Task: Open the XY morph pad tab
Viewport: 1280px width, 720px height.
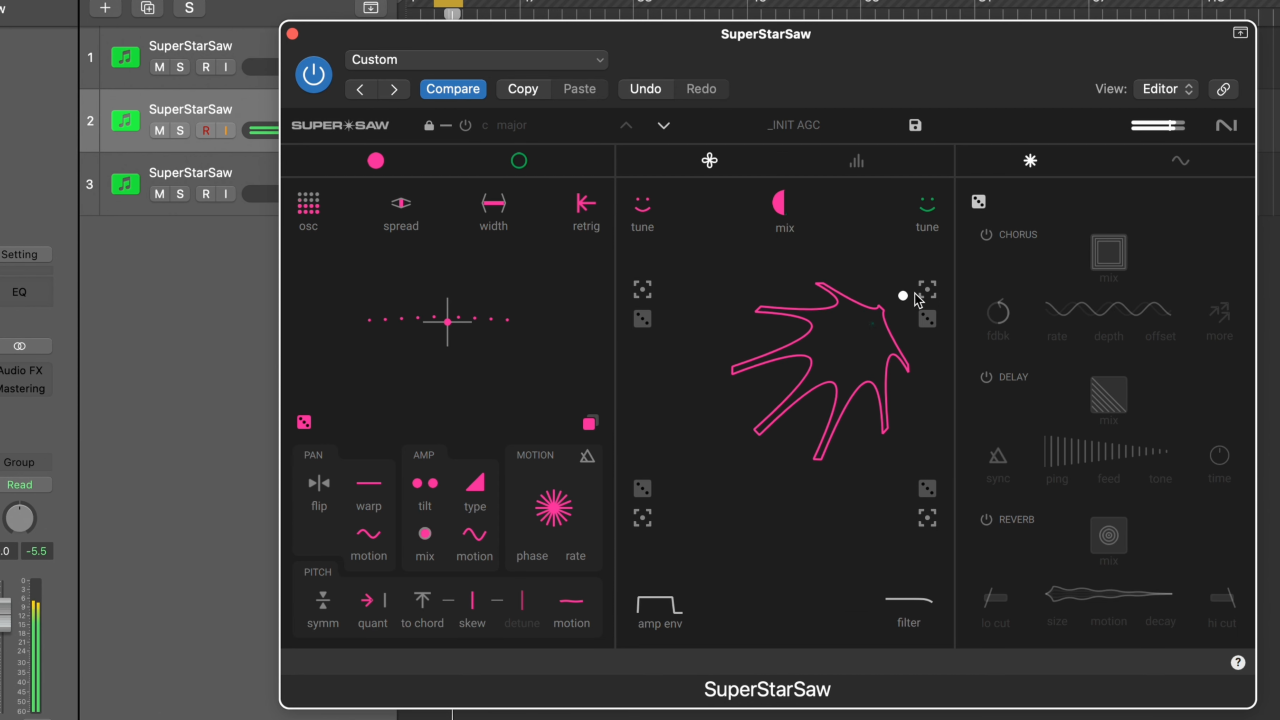Action: click(x=709, y=160)
